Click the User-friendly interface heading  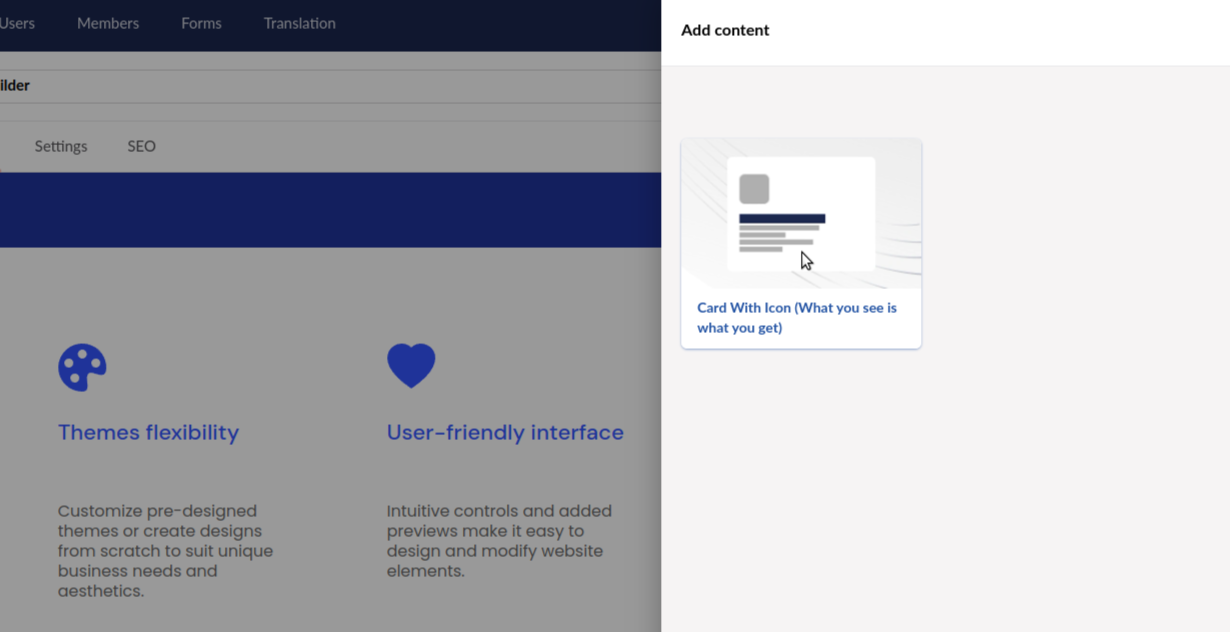tap(505, 432)
